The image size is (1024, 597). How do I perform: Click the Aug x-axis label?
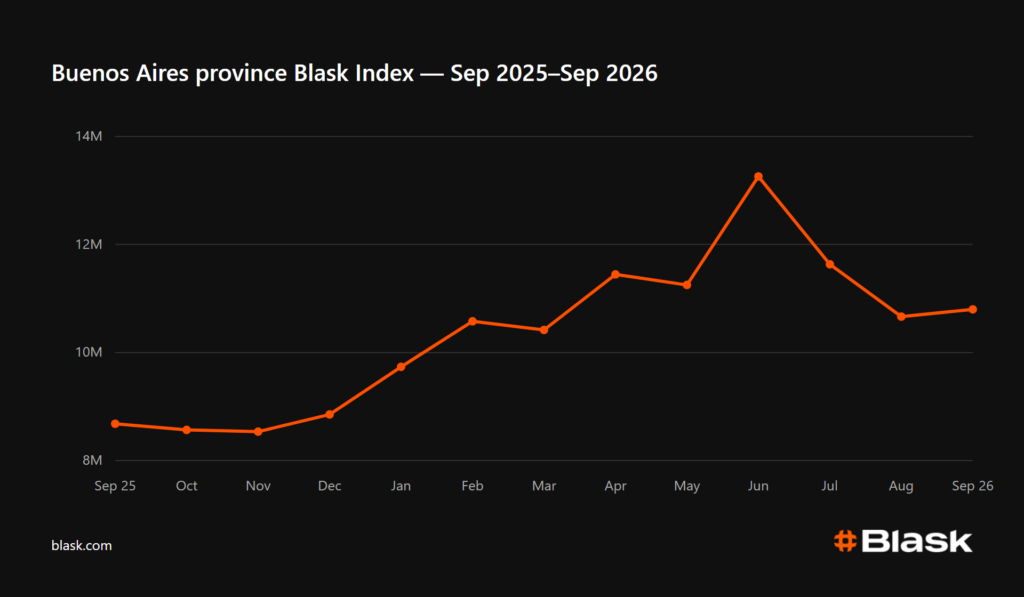(x=901, y=486)
